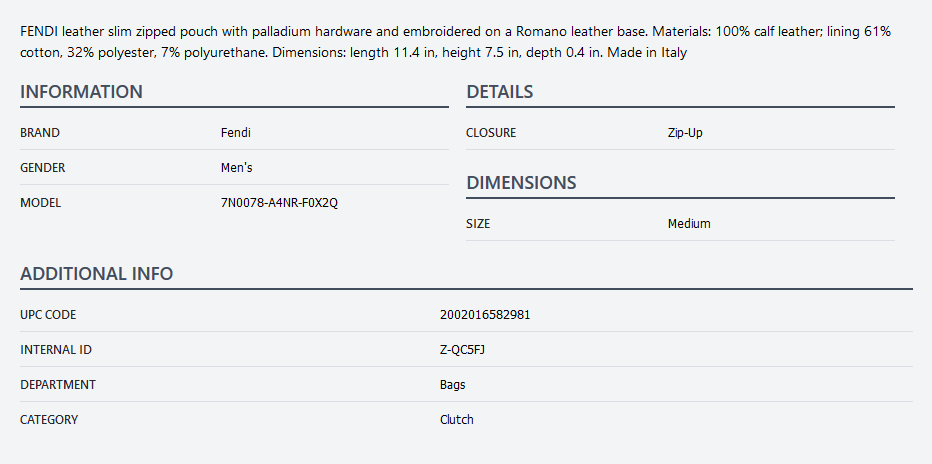Click the DETAILS section heading
Image resolution: width=932 pixels, height=464 pixels.
499,92
